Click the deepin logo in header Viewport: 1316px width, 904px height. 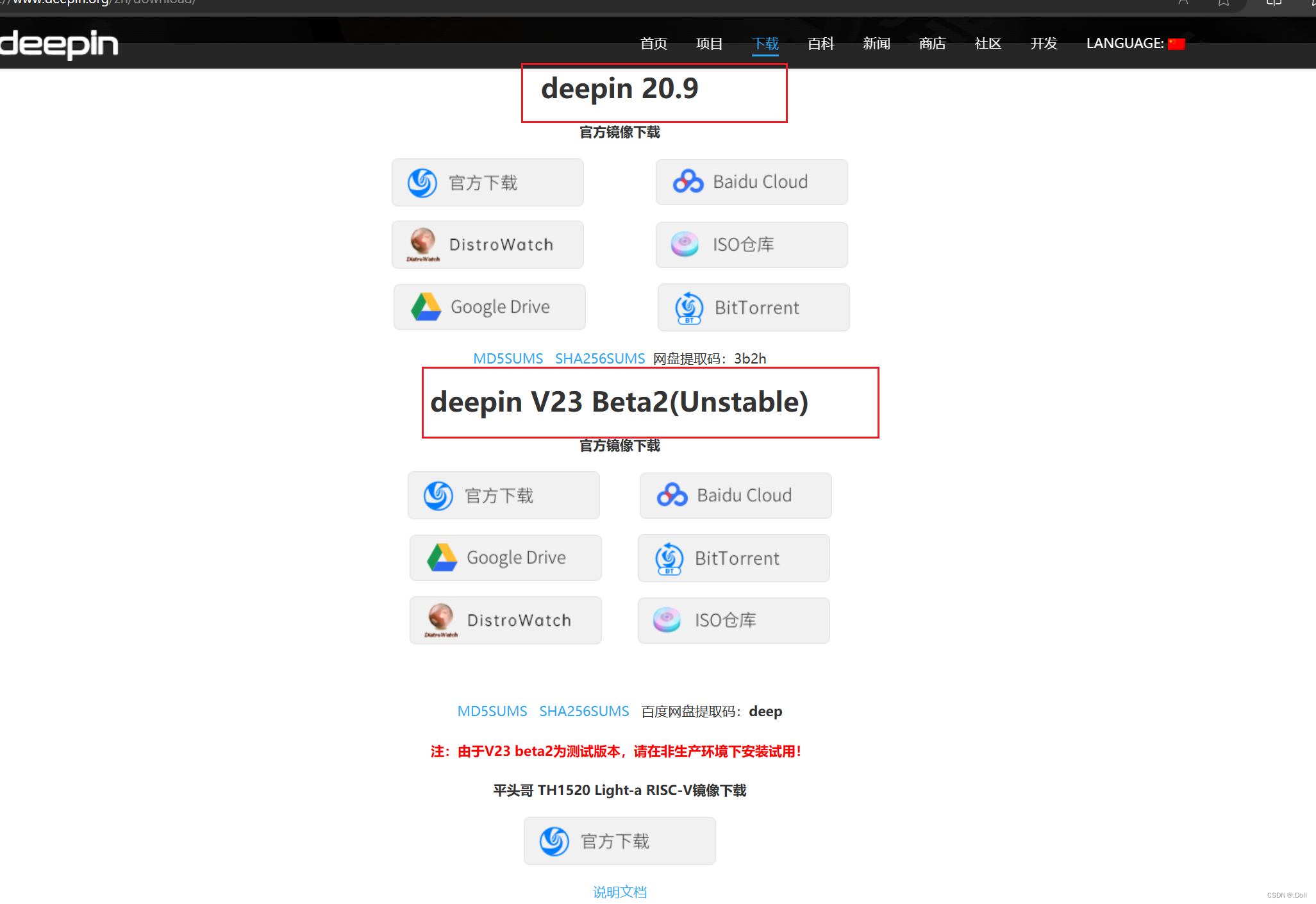[59, 44]
